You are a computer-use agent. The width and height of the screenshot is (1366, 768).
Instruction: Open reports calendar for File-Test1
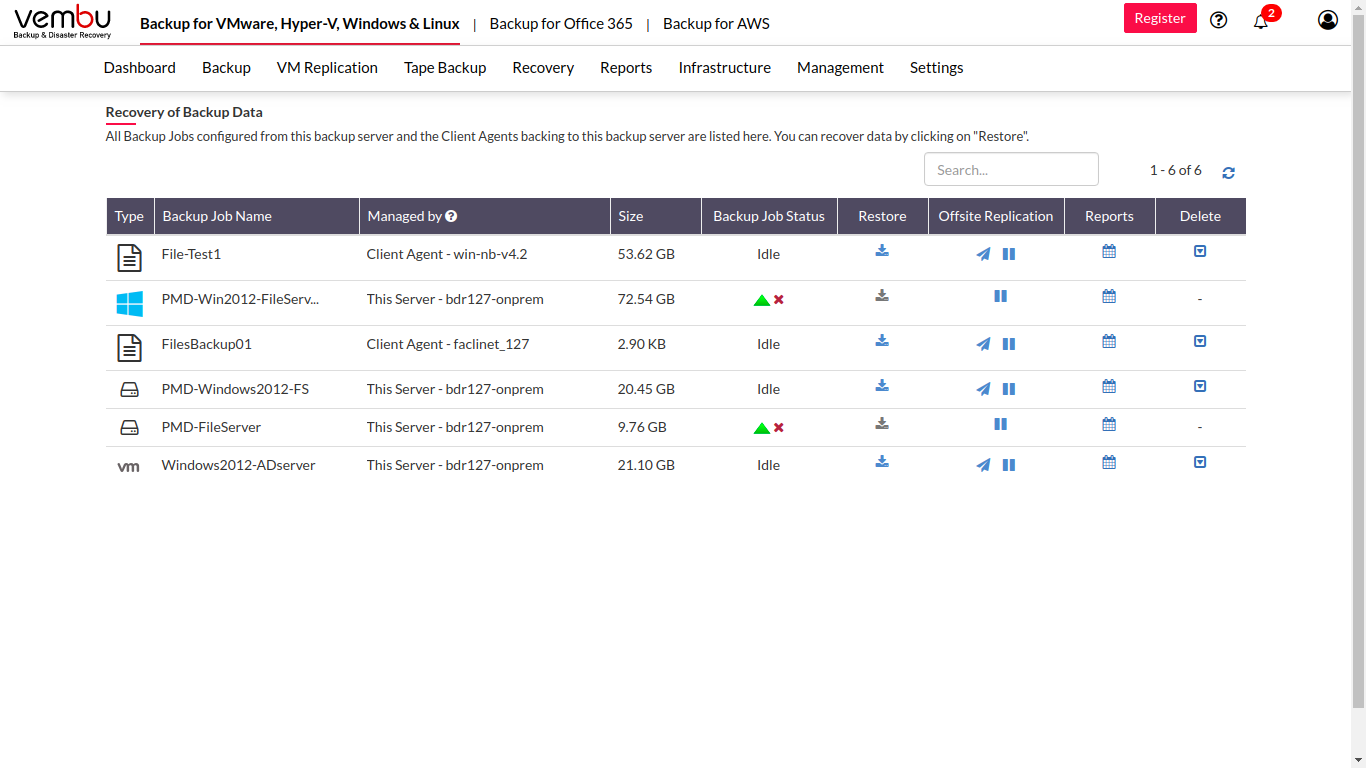[x=1109, y=251]
